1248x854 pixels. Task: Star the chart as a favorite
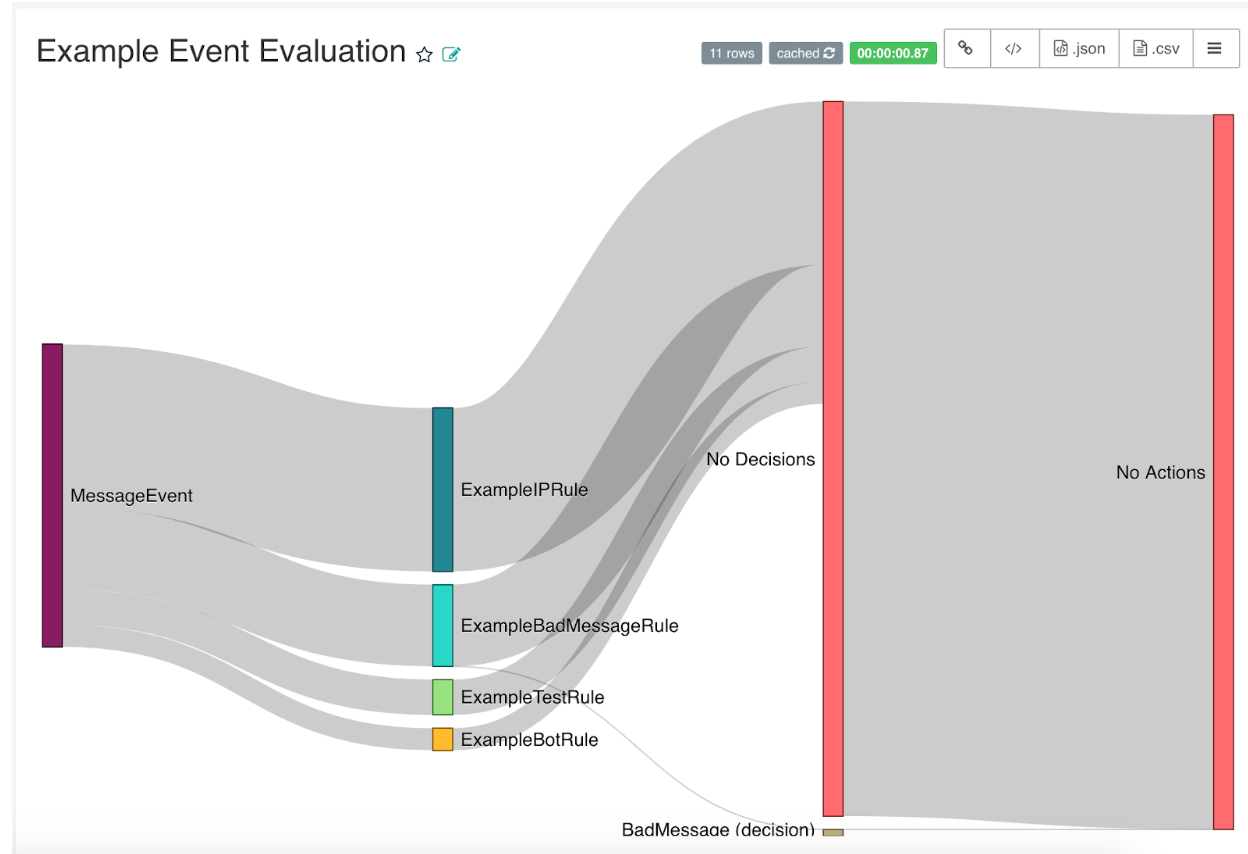(x=424, y=55)
